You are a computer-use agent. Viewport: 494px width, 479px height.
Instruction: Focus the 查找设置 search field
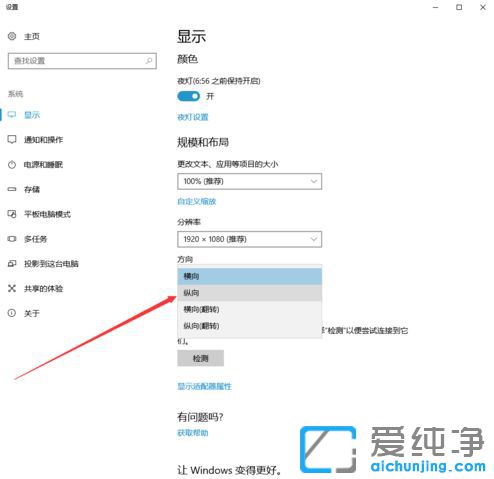(x=82, y=61)
